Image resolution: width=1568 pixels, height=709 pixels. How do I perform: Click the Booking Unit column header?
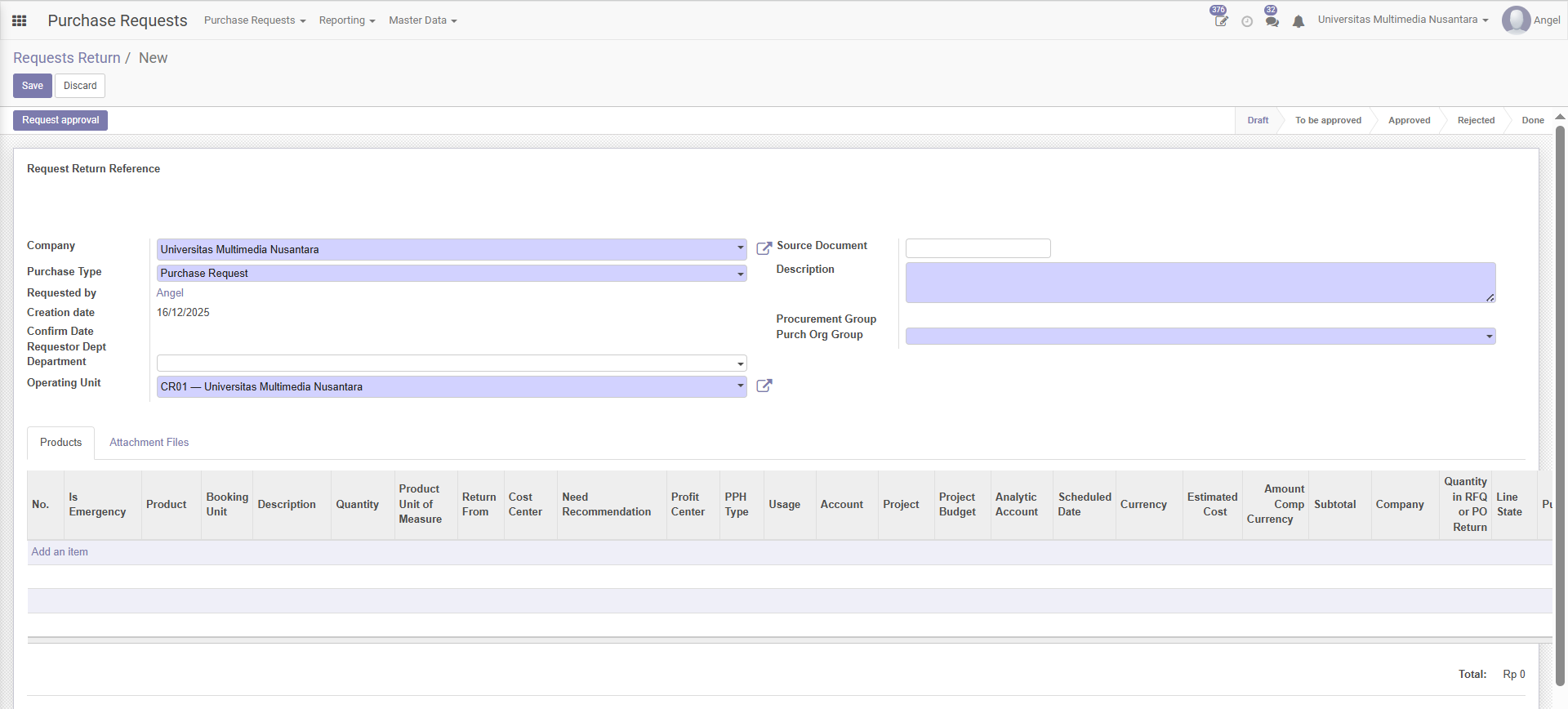227,505
